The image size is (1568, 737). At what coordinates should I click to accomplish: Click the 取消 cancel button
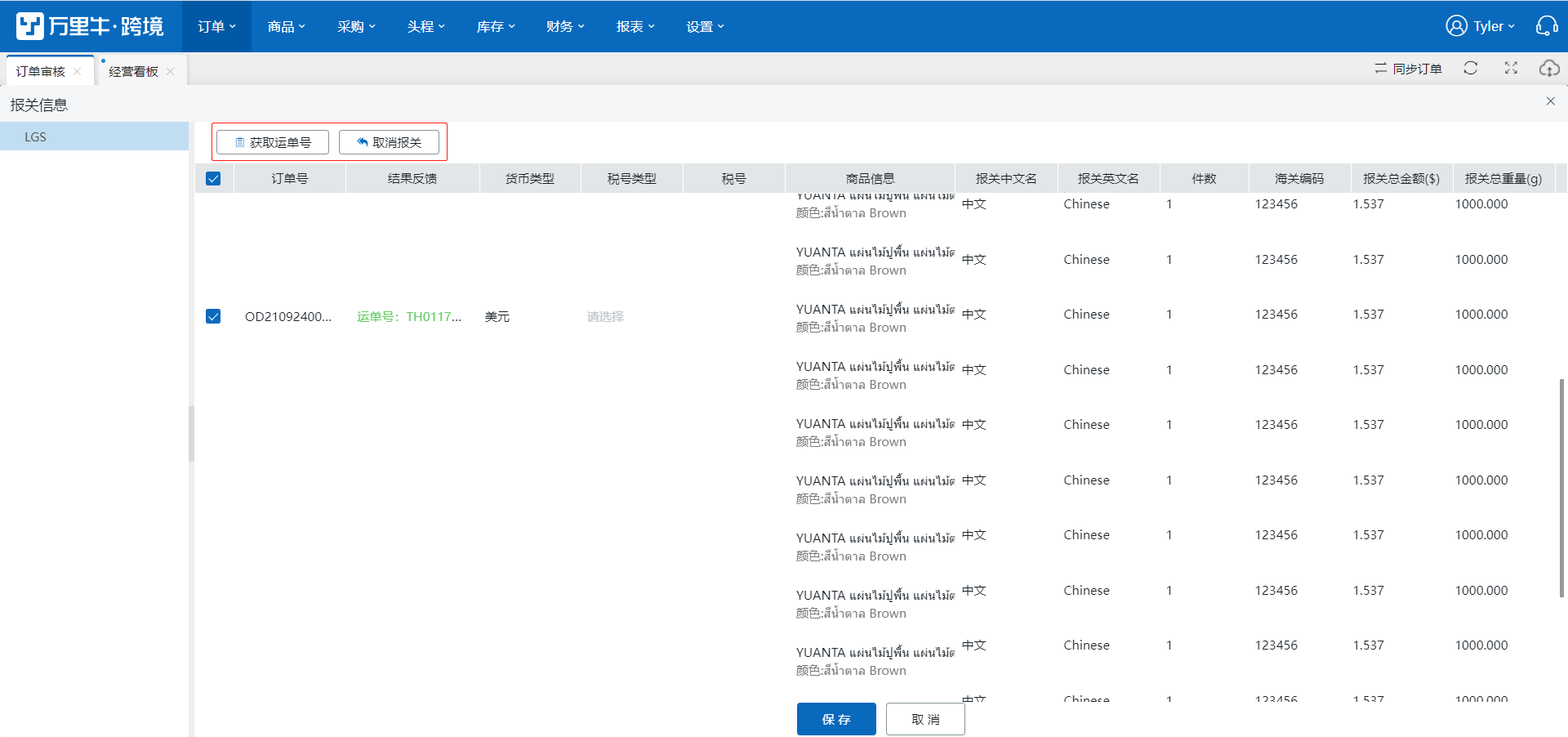[925, 719]
